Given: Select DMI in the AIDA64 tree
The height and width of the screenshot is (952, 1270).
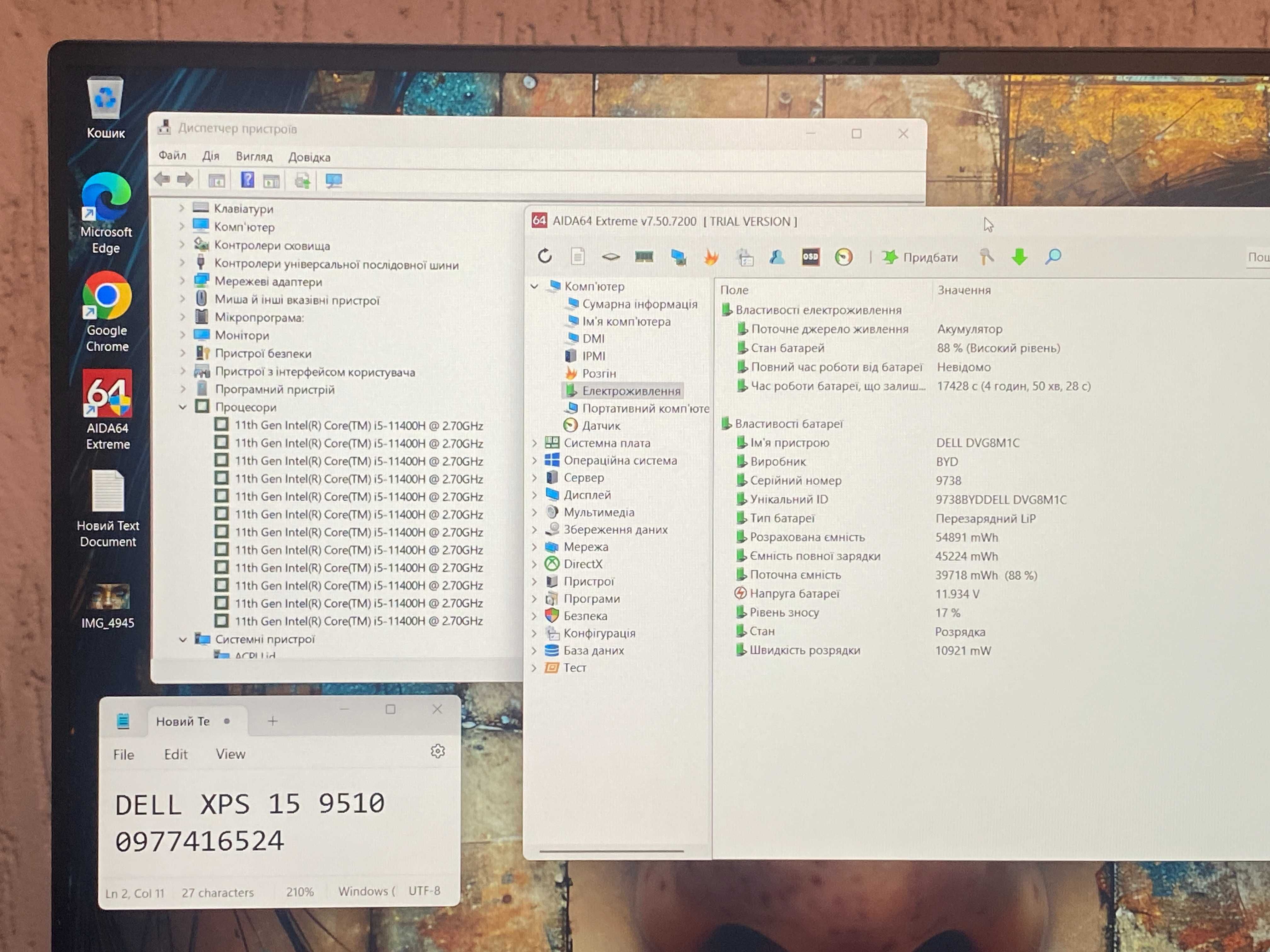Looking at the screenshot, I should click(x=593, y=338).
